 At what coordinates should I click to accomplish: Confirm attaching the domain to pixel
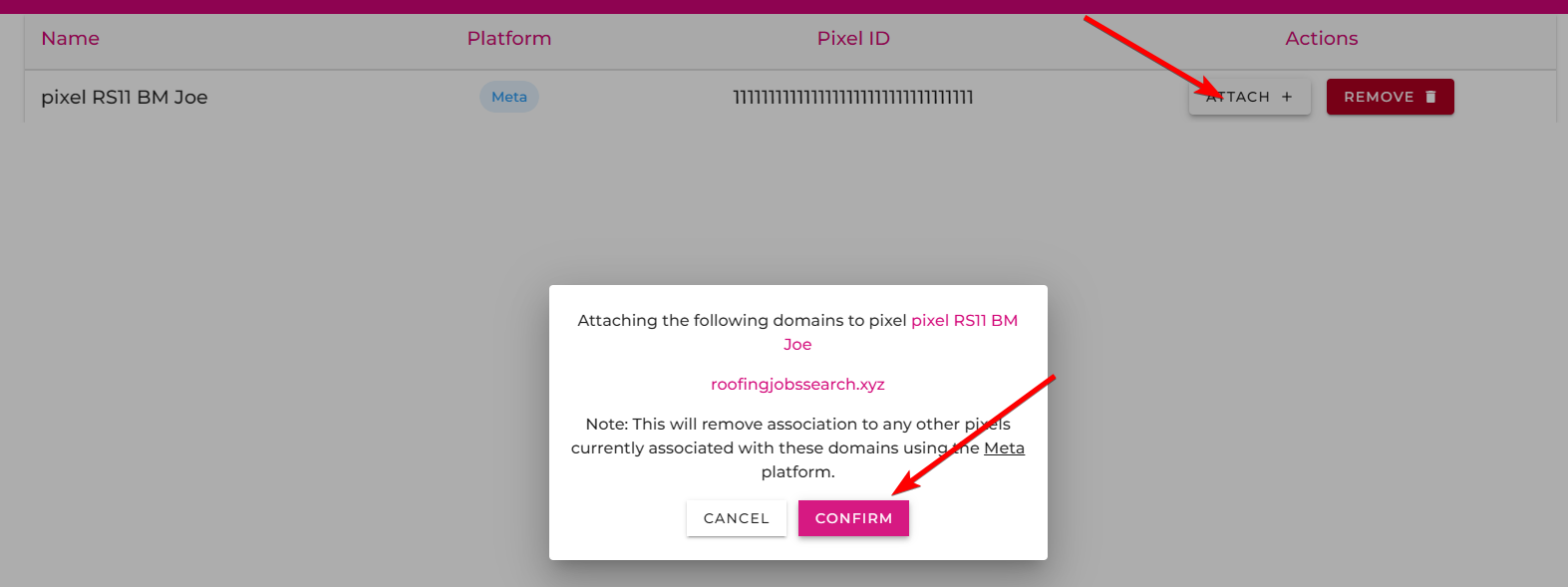853,518
